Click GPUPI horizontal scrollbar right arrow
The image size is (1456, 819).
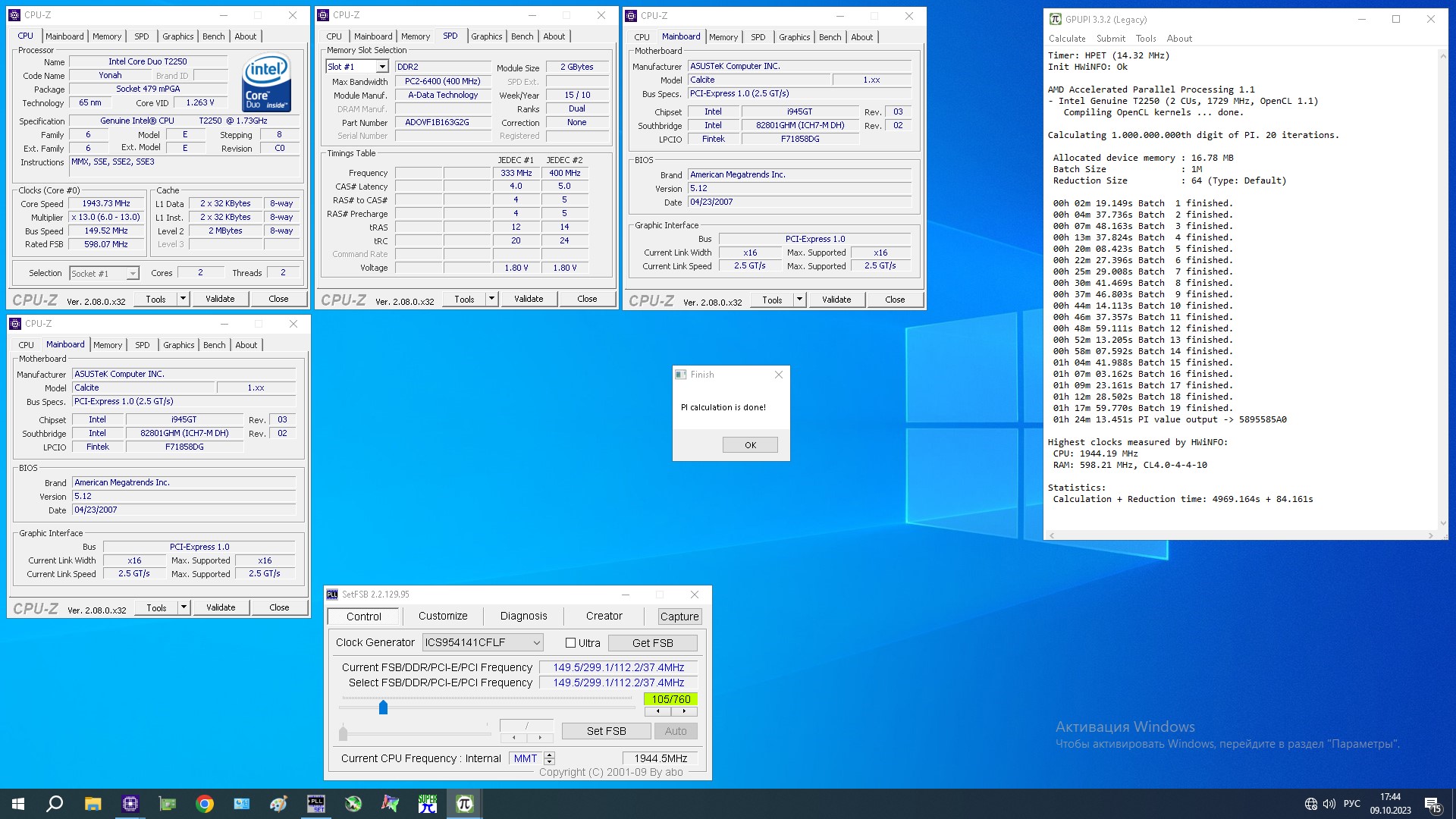click(x=1430, y=535)
